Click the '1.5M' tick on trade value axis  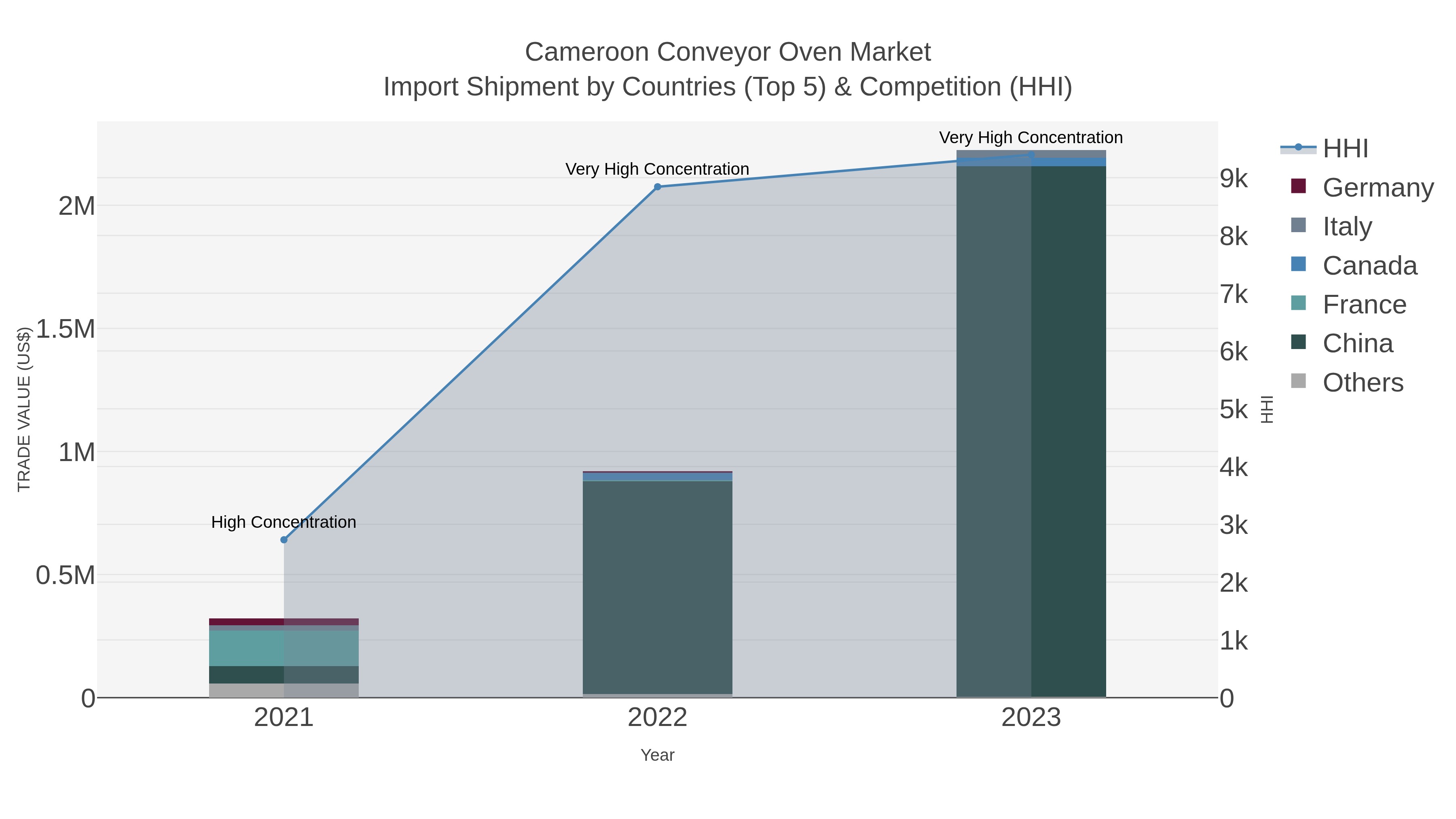[x=66, y=329]
